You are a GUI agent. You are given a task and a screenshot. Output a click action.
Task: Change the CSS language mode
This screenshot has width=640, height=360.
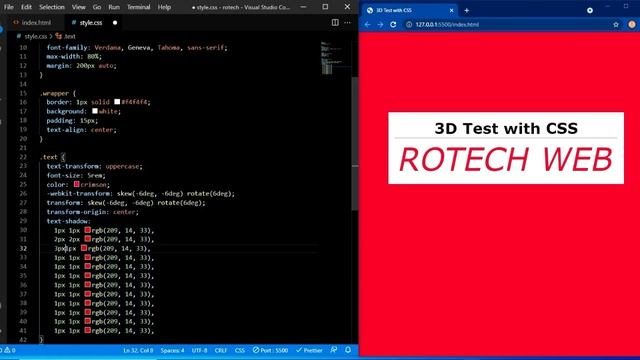(x=240, y=350)
